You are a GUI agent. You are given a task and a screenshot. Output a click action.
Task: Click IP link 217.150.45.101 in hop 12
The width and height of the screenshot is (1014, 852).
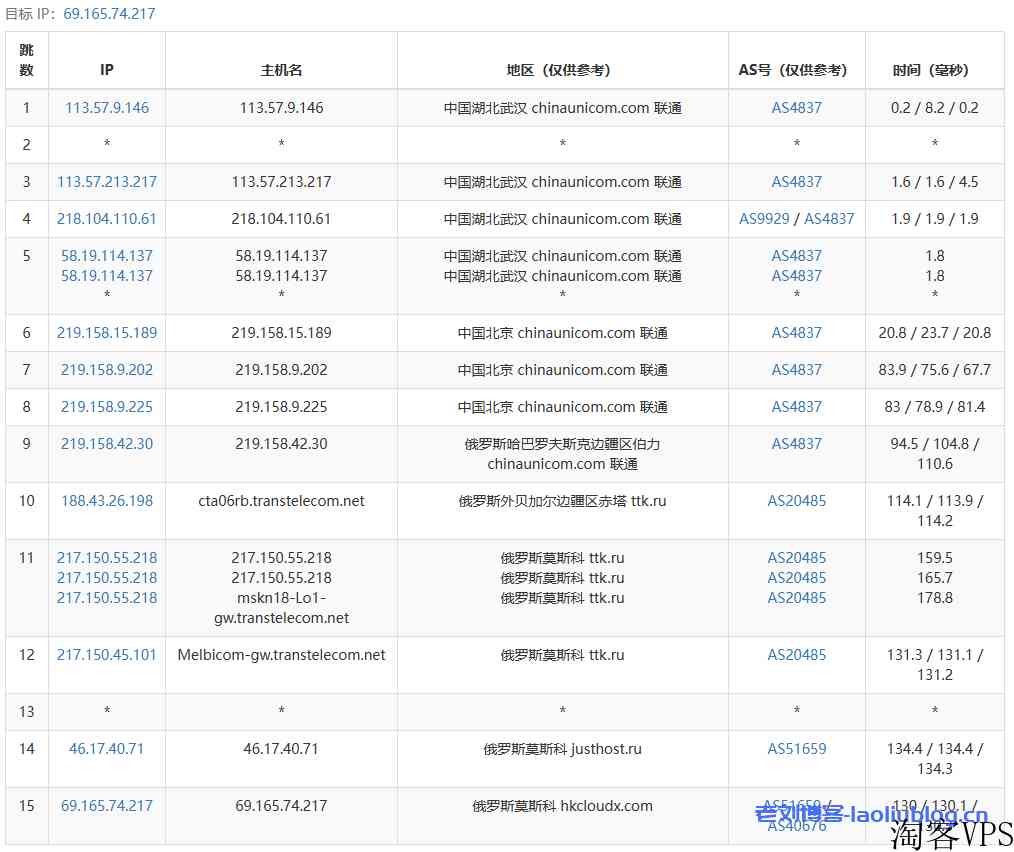[x=107, y=655]
